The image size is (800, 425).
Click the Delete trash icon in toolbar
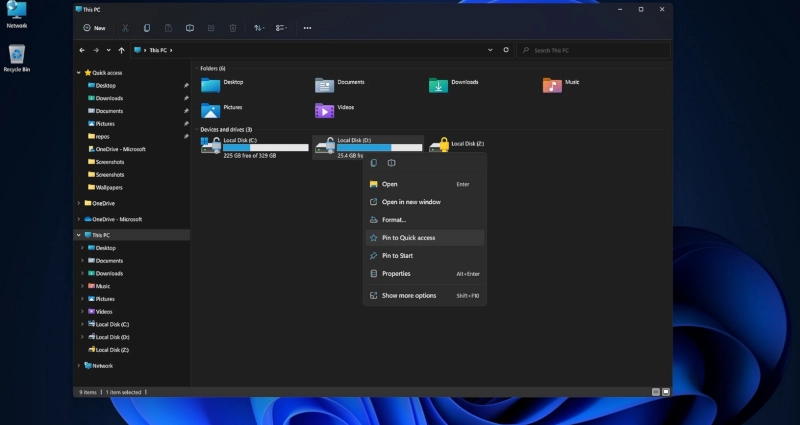pyautogui.click(x=233, y=28)
